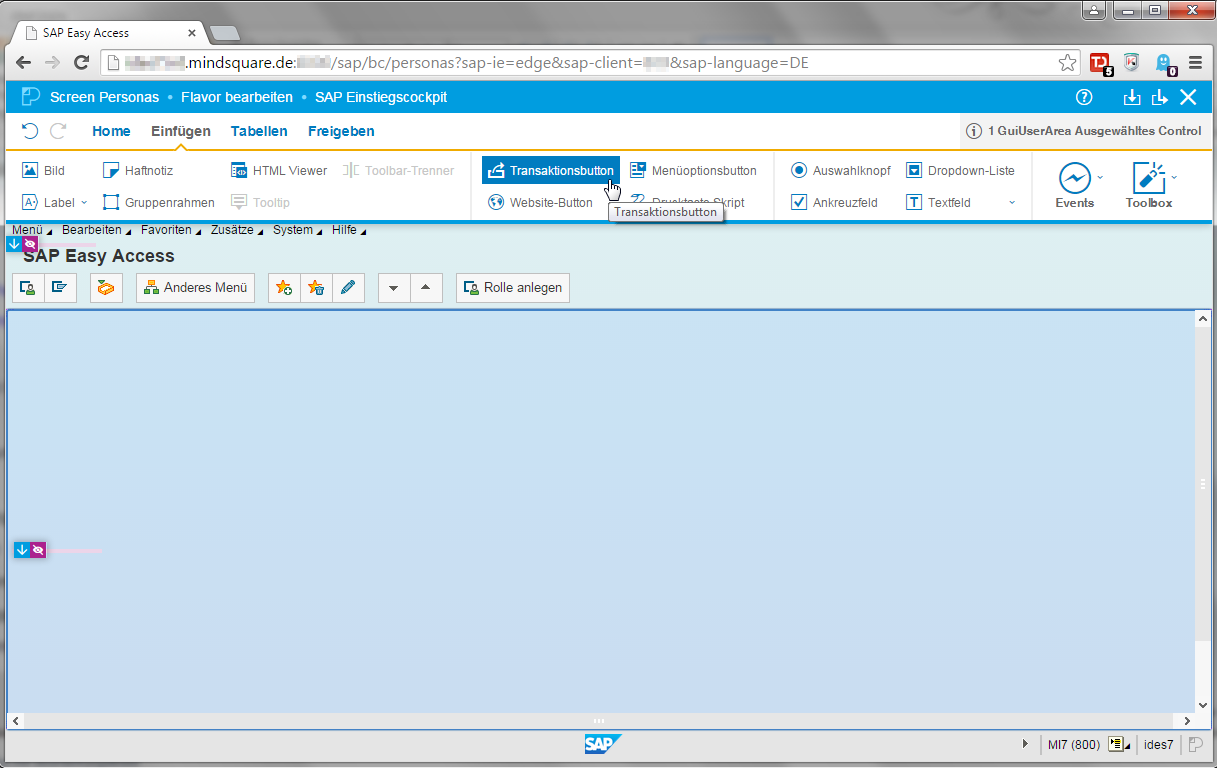Viewport: 1217px width, 768px height.
Task: Click lower blue down-arrow marker icon
Action: tap(22, 550)
